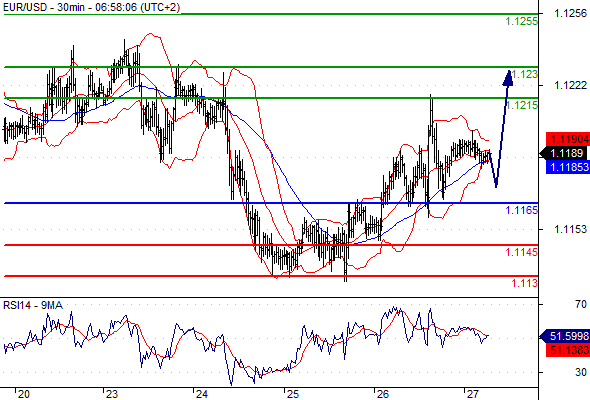590x400 pixels.
Task: Select the RSI average tag 51.1383
Action: [x=568, y=350]
